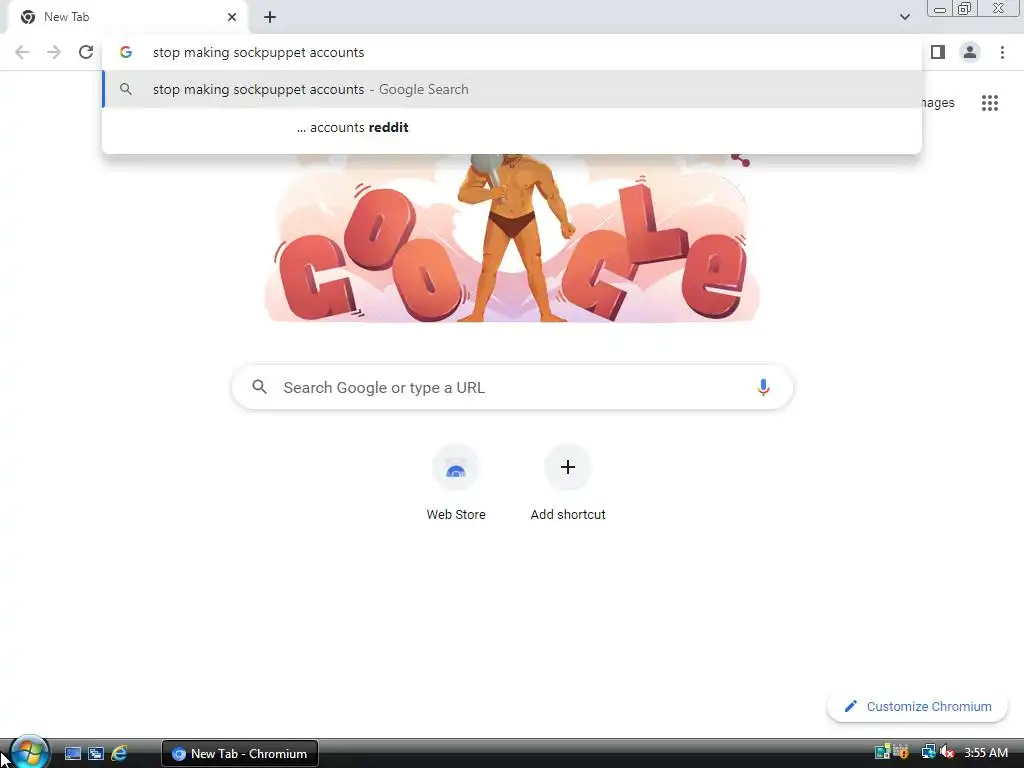Screen dimensions: 1024x768
Task: Click the Images link behind suggestions
Action: (938, 103)
